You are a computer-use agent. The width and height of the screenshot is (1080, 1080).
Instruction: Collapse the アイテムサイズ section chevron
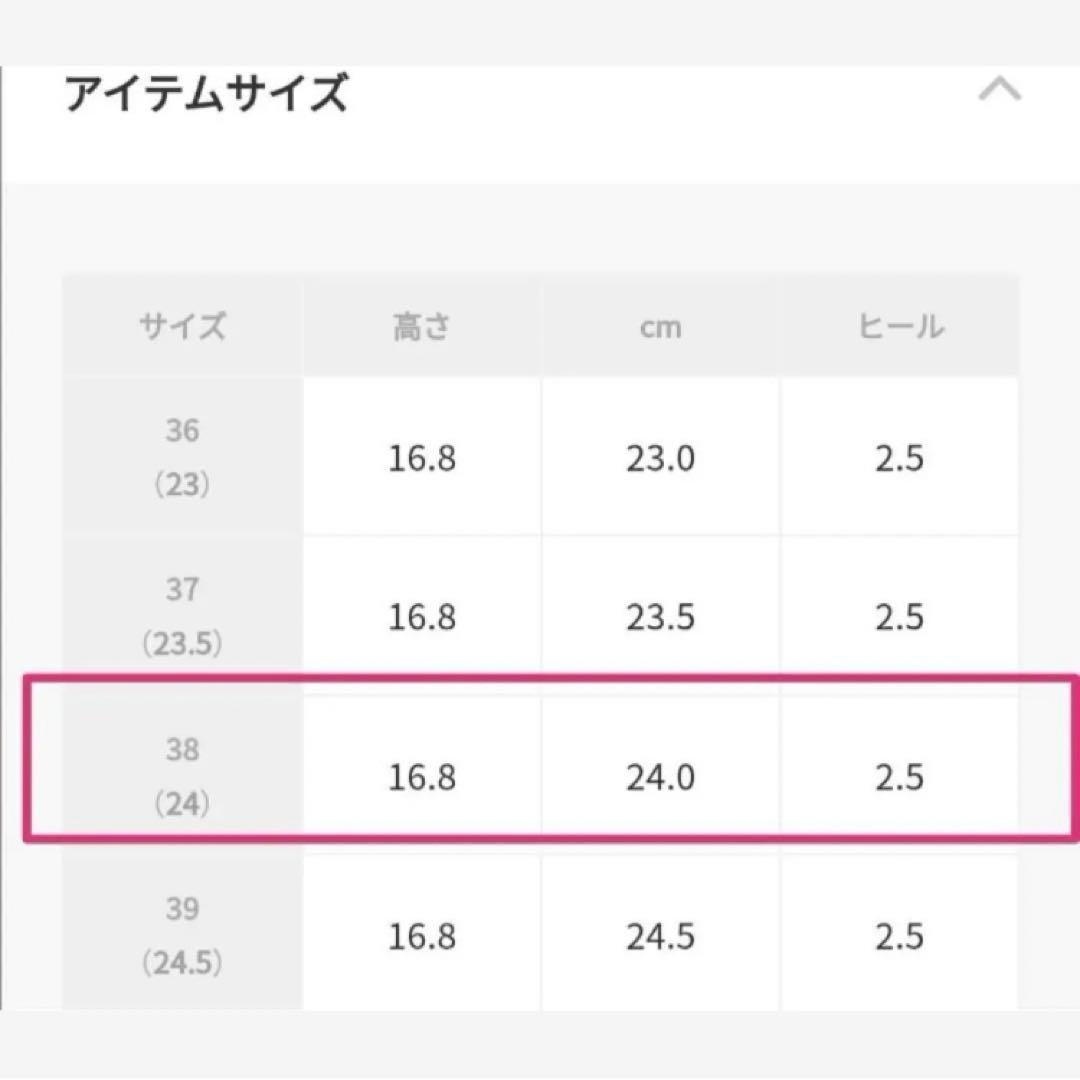(999, 91)
